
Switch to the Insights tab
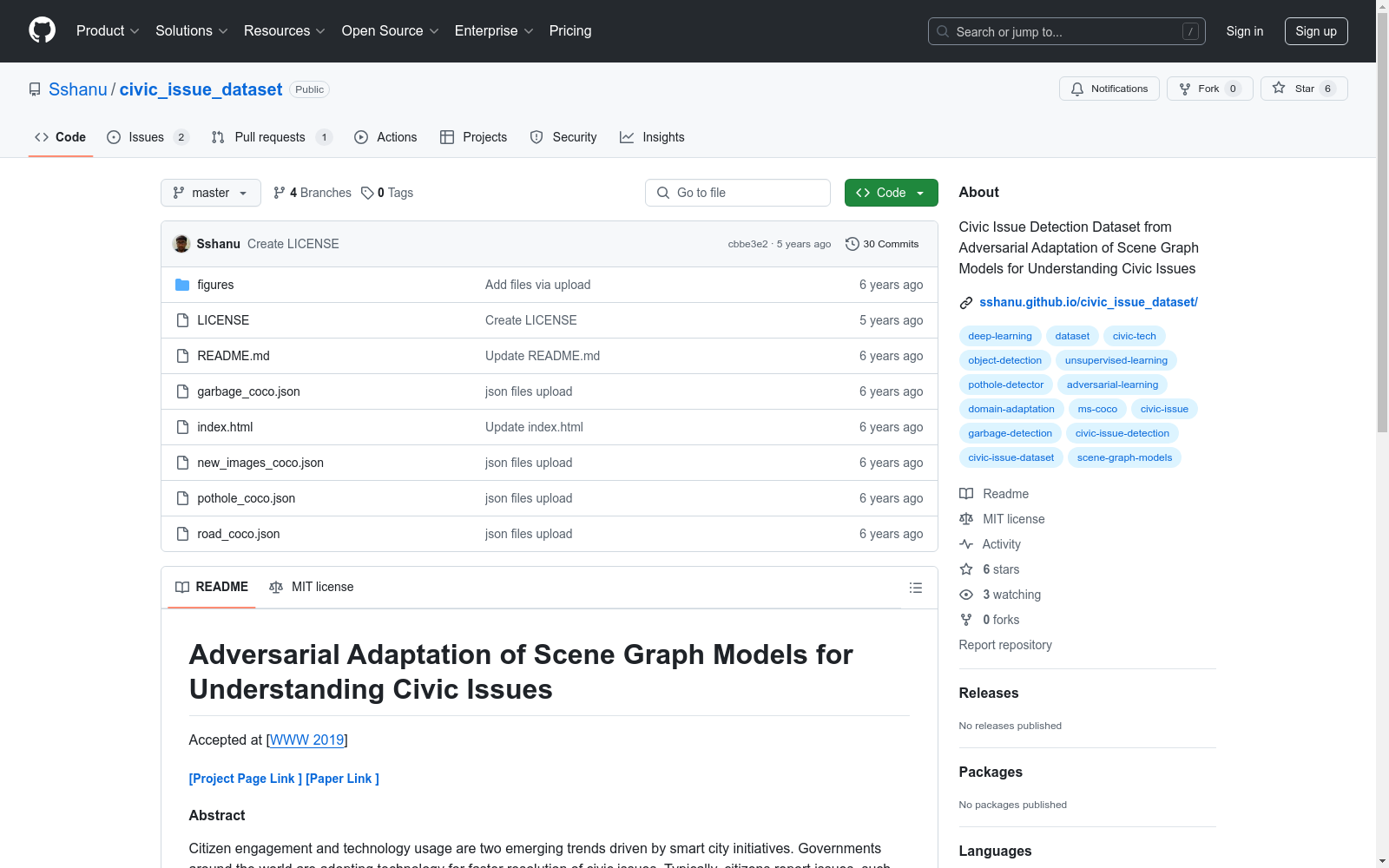pos(652,137)
